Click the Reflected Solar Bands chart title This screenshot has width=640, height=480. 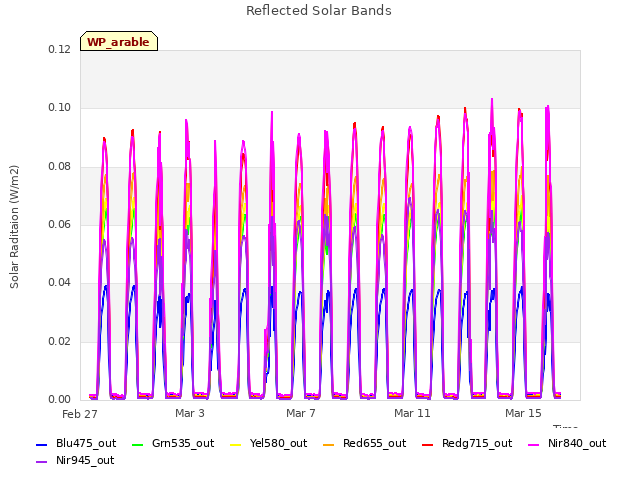click(319, 11)
